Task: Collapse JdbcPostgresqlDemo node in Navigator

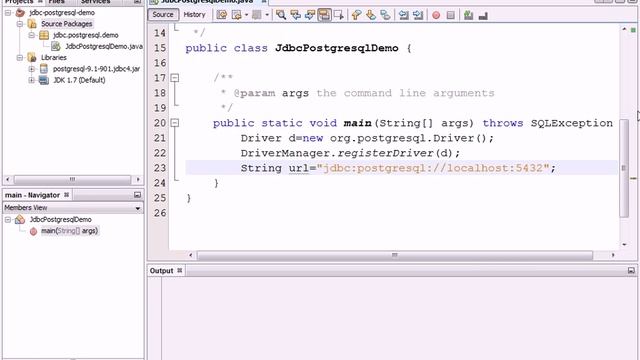Action: pos(8,220)
